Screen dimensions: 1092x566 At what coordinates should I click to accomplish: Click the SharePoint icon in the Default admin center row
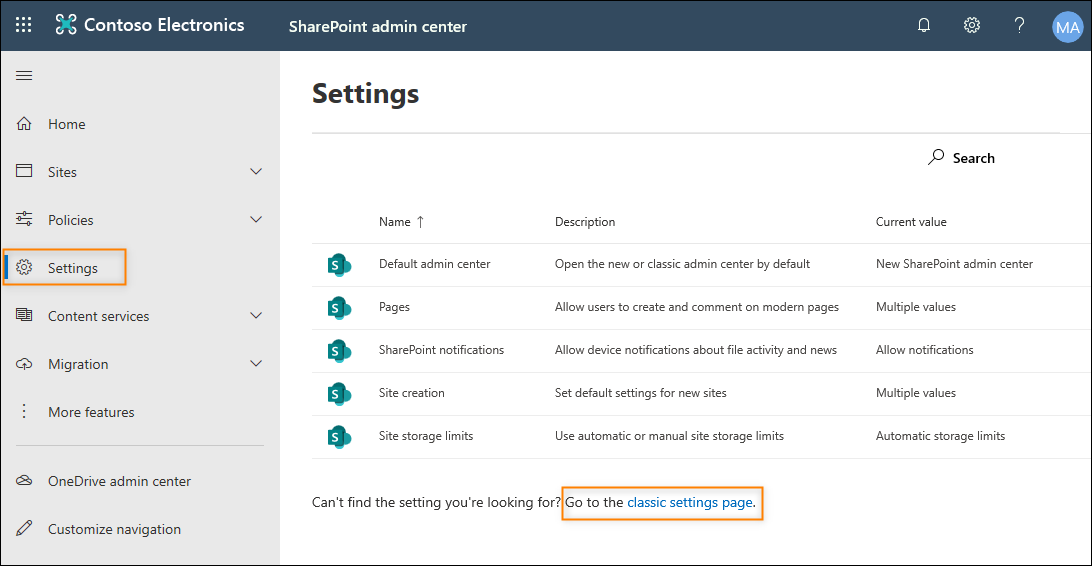(x=339, y=265)
